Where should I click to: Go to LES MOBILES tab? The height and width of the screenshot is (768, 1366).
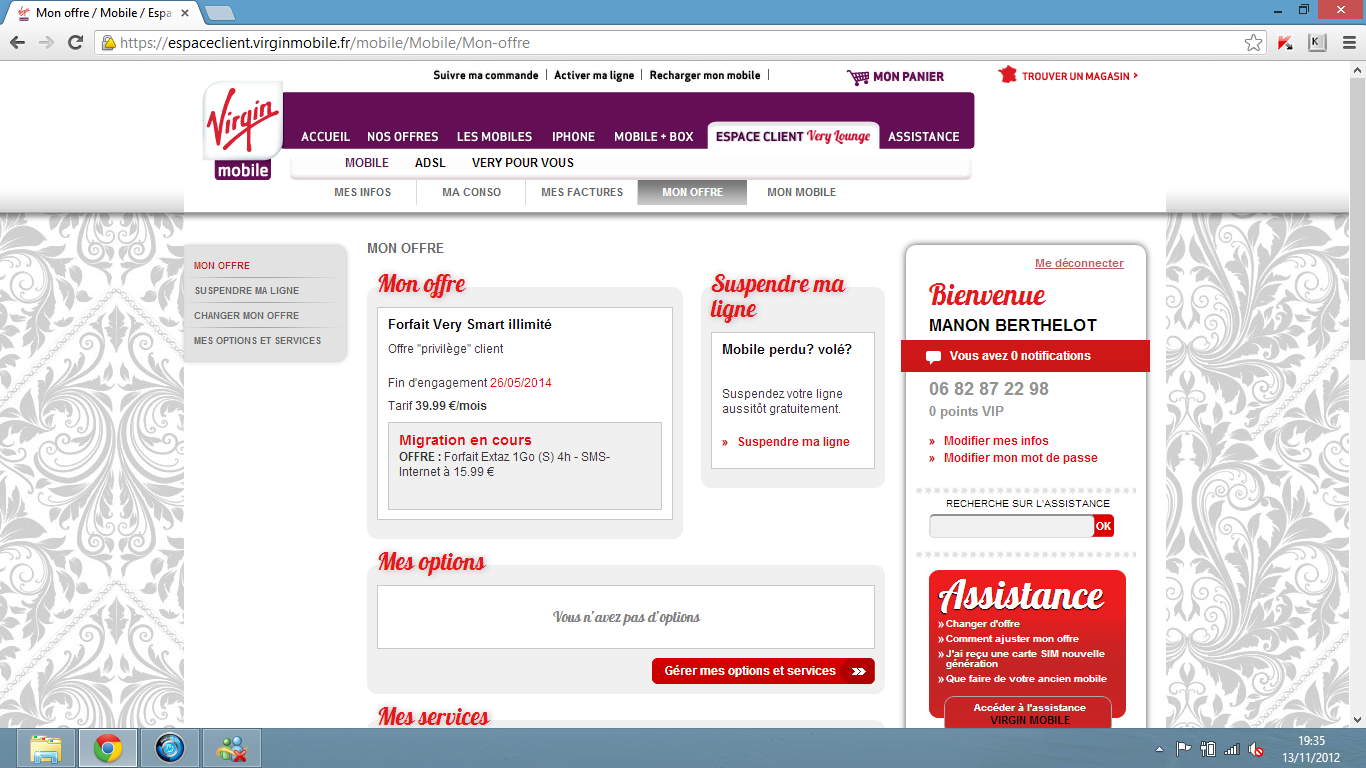click(x=495, y=137)
